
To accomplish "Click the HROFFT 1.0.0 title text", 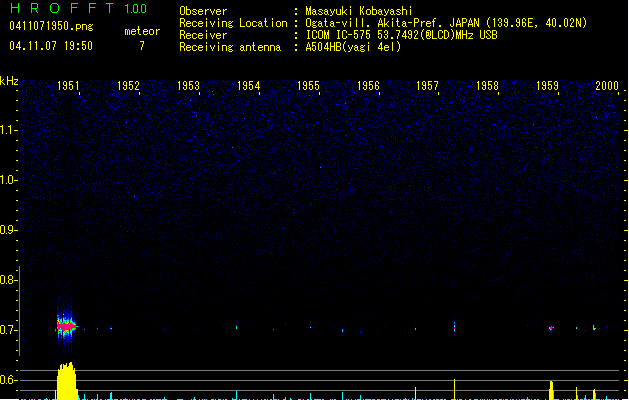I will (78, 8).
